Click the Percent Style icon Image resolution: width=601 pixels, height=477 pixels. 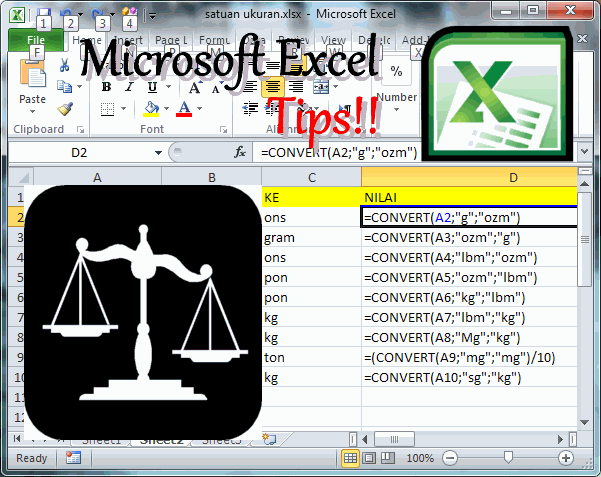396,71
